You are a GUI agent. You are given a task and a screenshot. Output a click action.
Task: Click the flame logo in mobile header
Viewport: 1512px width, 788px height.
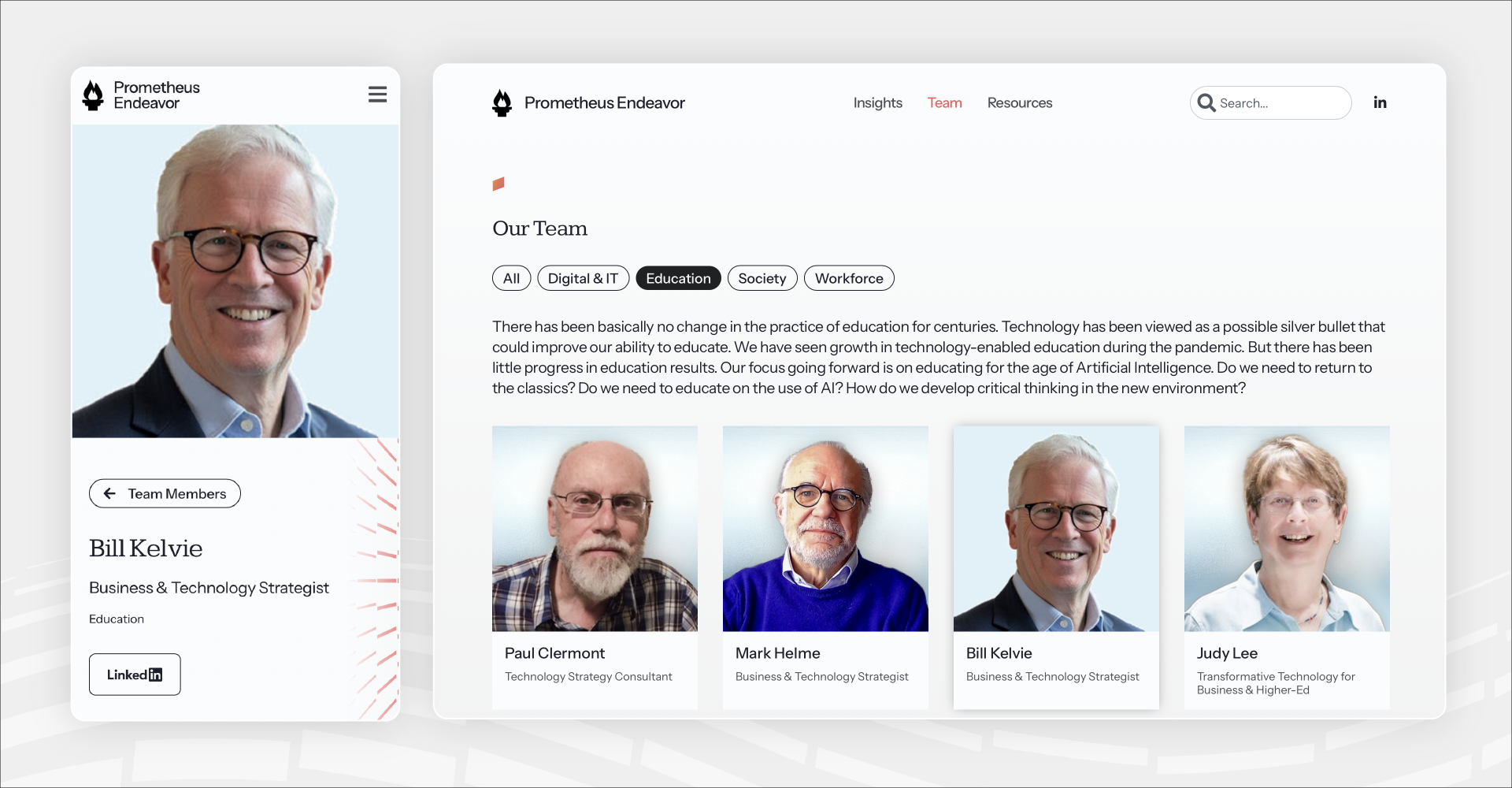(x=93, y=95)
